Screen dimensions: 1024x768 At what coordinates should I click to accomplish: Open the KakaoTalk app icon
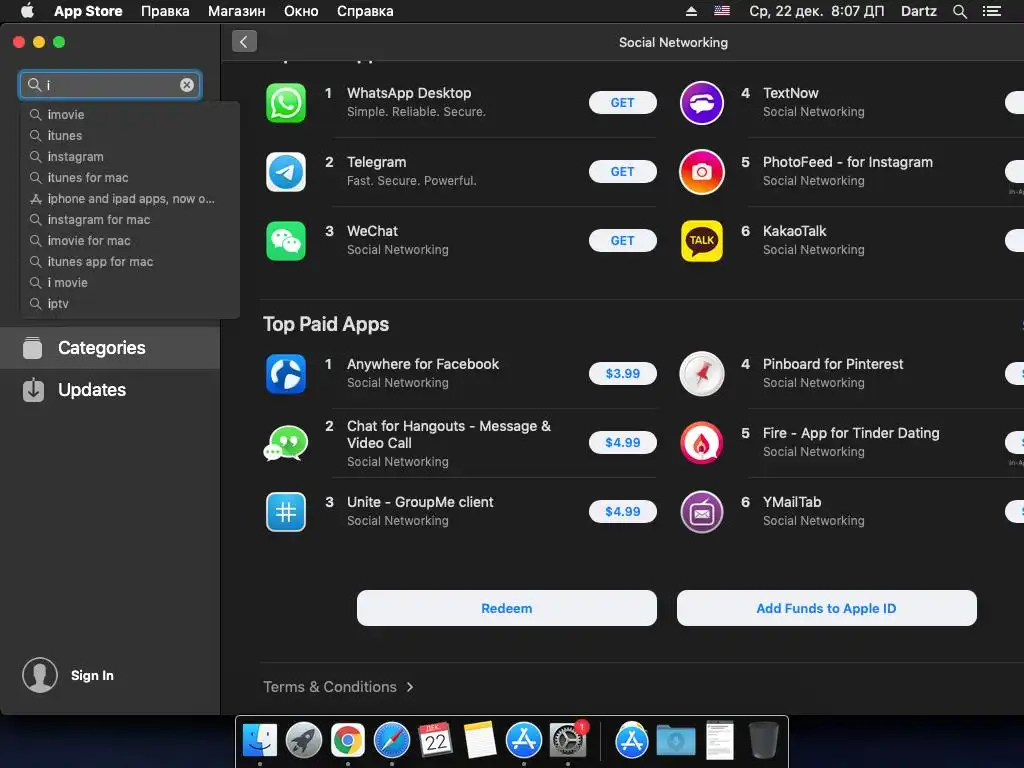[x=701, y=241]
